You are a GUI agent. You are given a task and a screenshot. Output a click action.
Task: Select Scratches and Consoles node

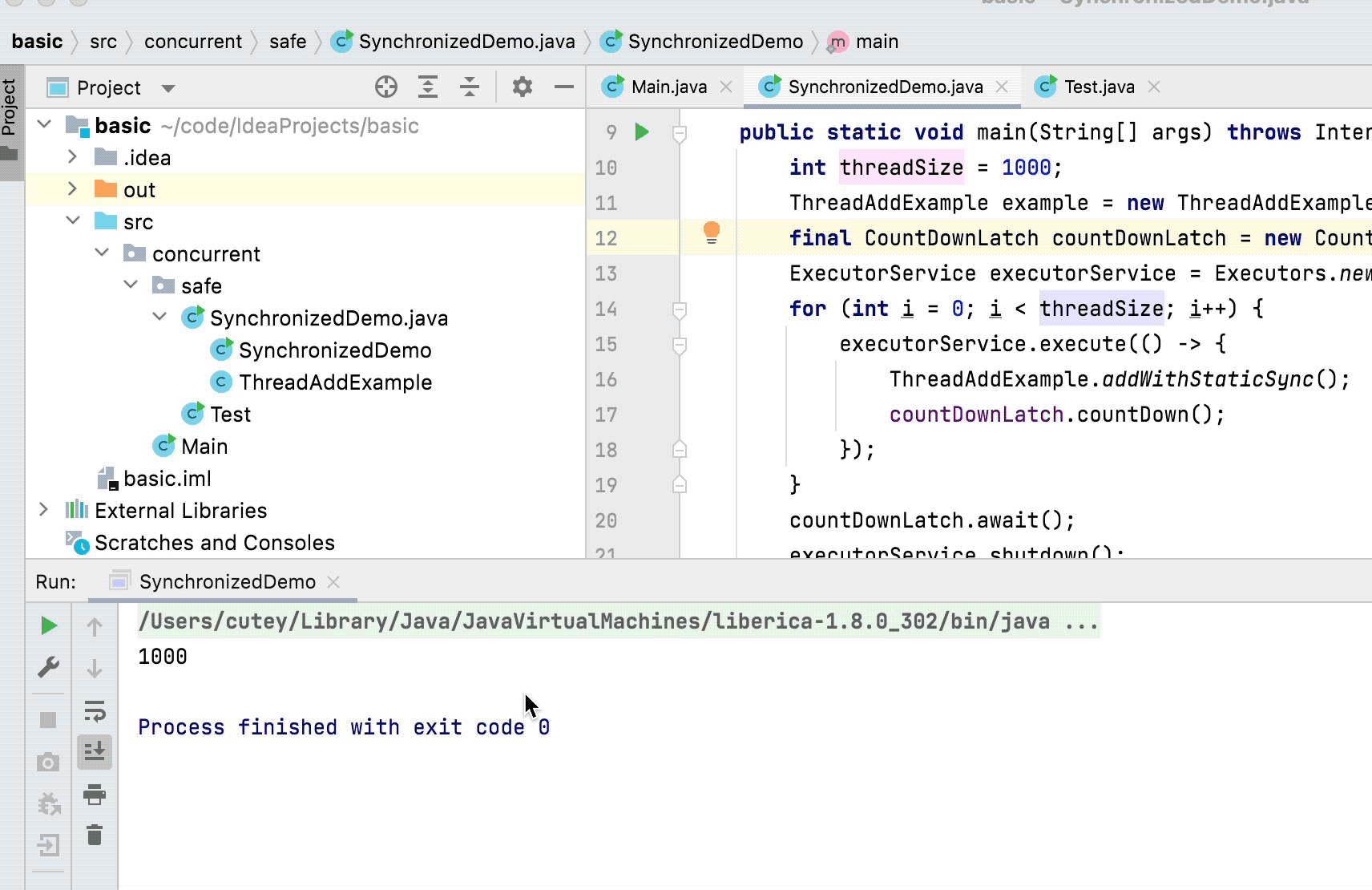tap(200, 543)
